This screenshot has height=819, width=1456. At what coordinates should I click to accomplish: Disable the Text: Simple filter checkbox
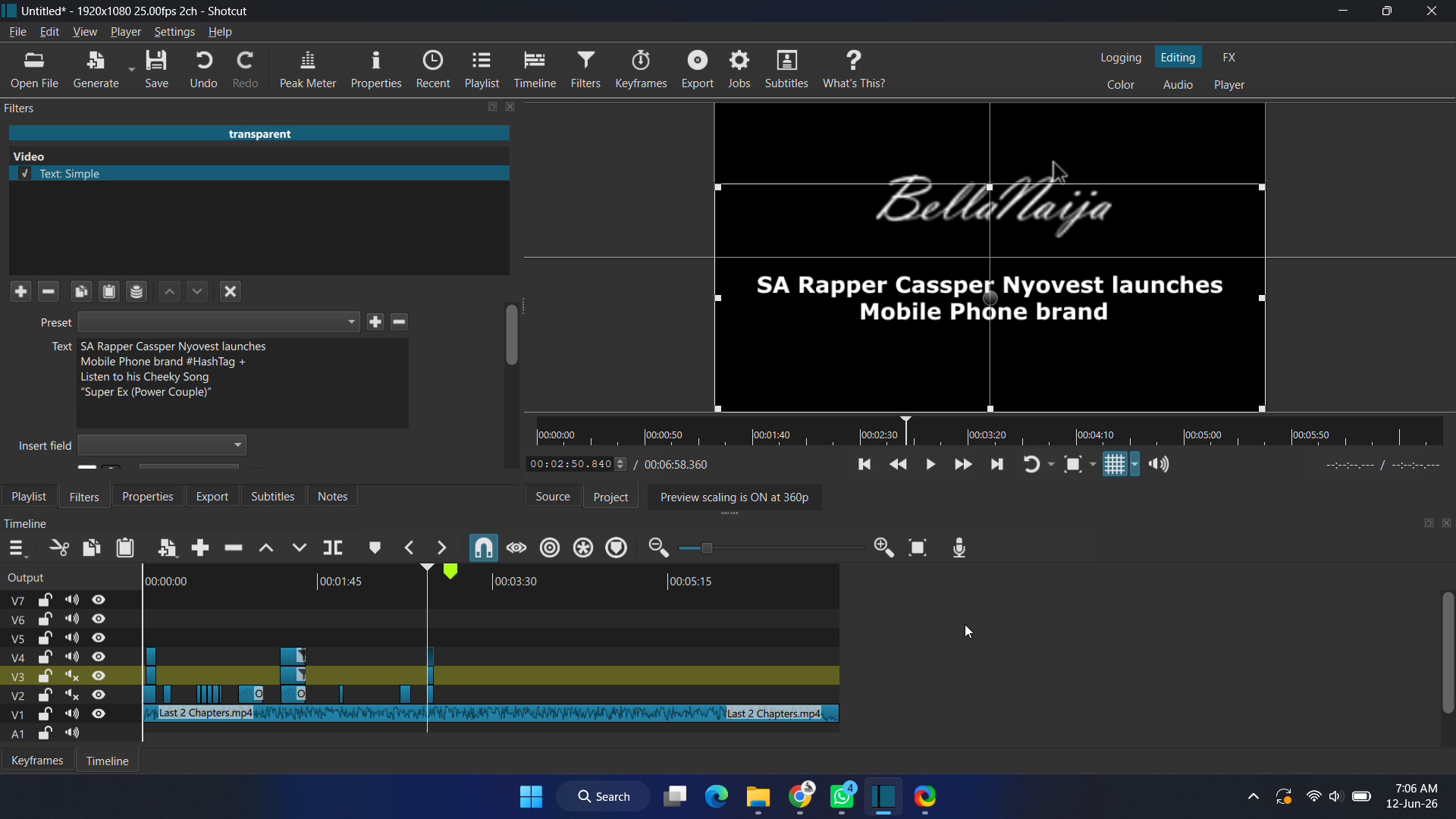pos(25,174)
